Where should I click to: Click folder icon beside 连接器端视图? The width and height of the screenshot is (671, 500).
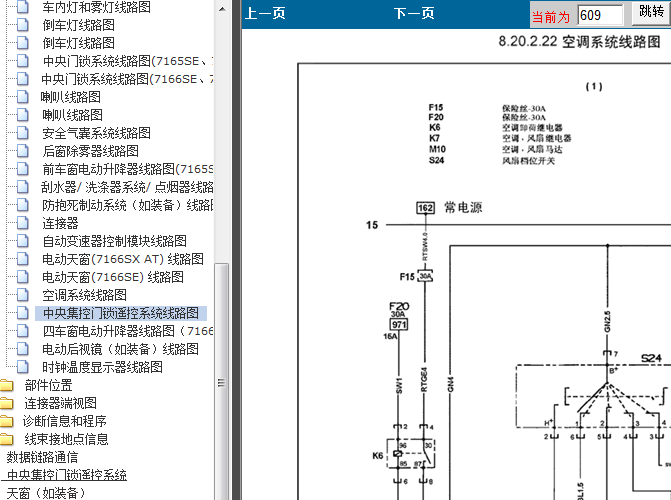tap(6, 403)
